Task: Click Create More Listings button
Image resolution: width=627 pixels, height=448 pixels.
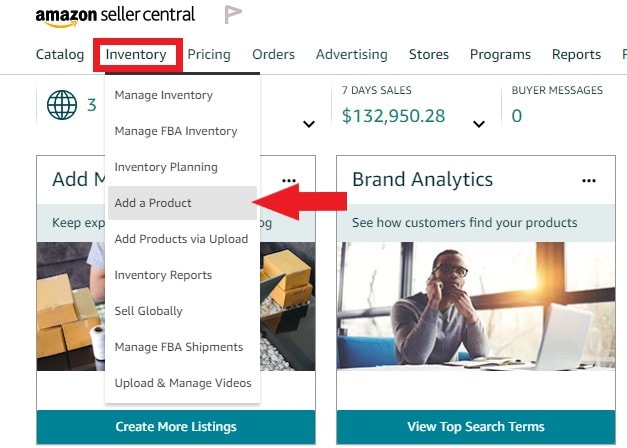Action: (x=176, y=427)
